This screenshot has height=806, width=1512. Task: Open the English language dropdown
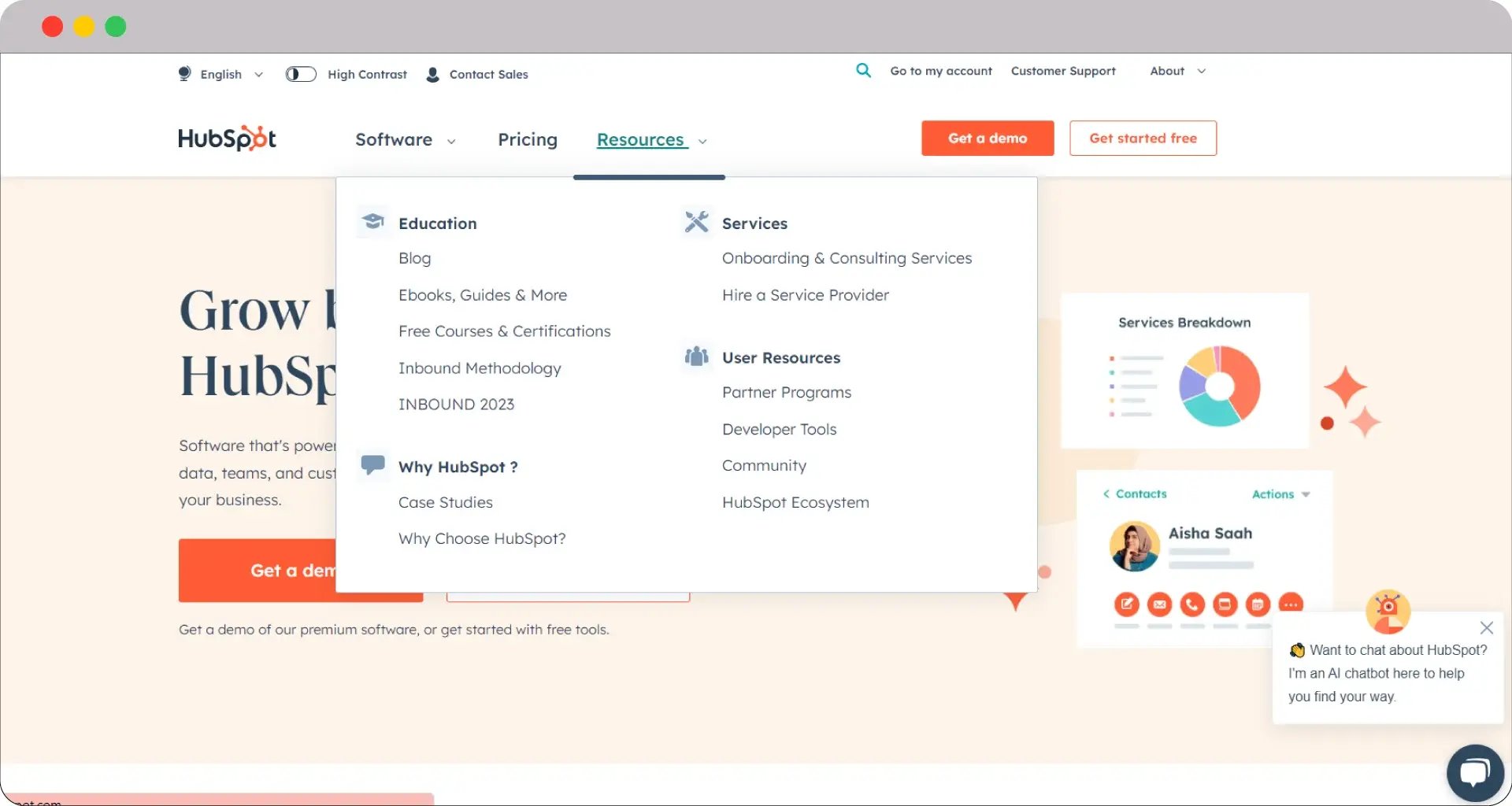[221, 75]
